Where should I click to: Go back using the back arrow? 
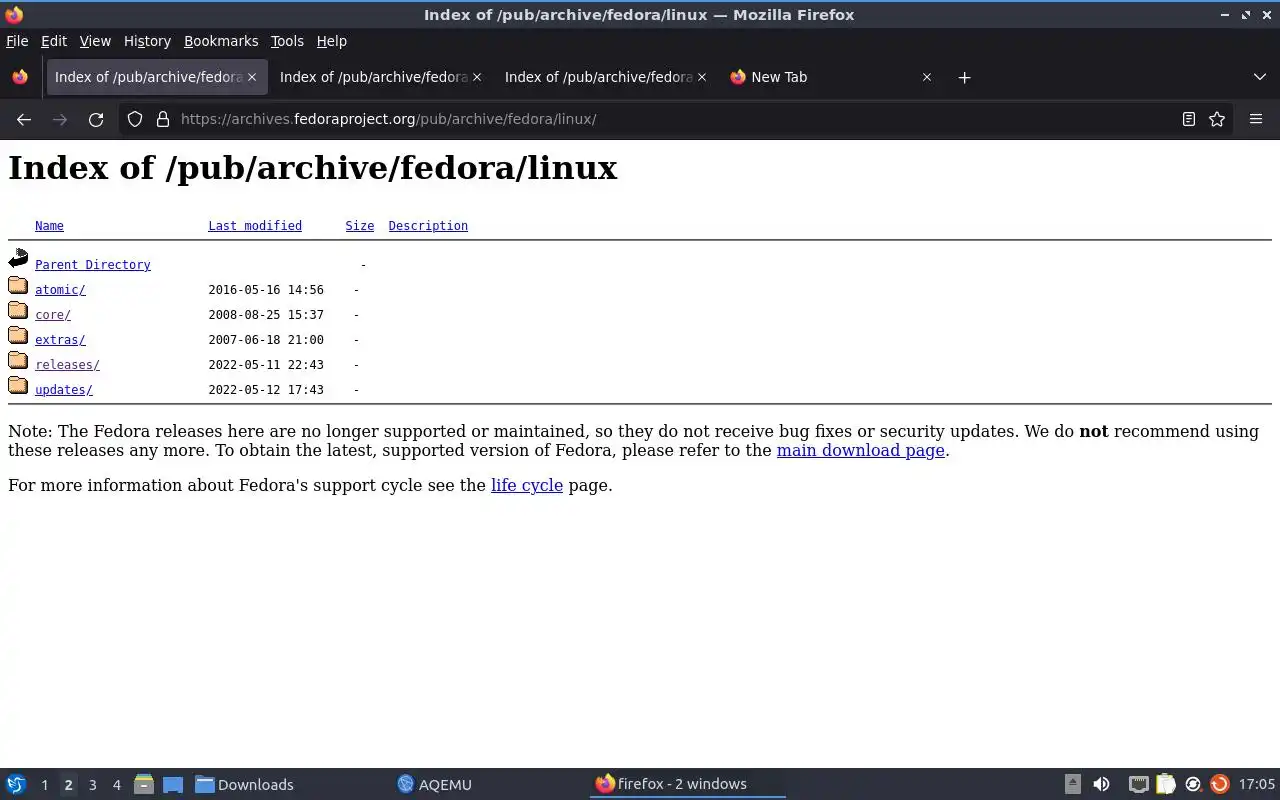(24, 119)
